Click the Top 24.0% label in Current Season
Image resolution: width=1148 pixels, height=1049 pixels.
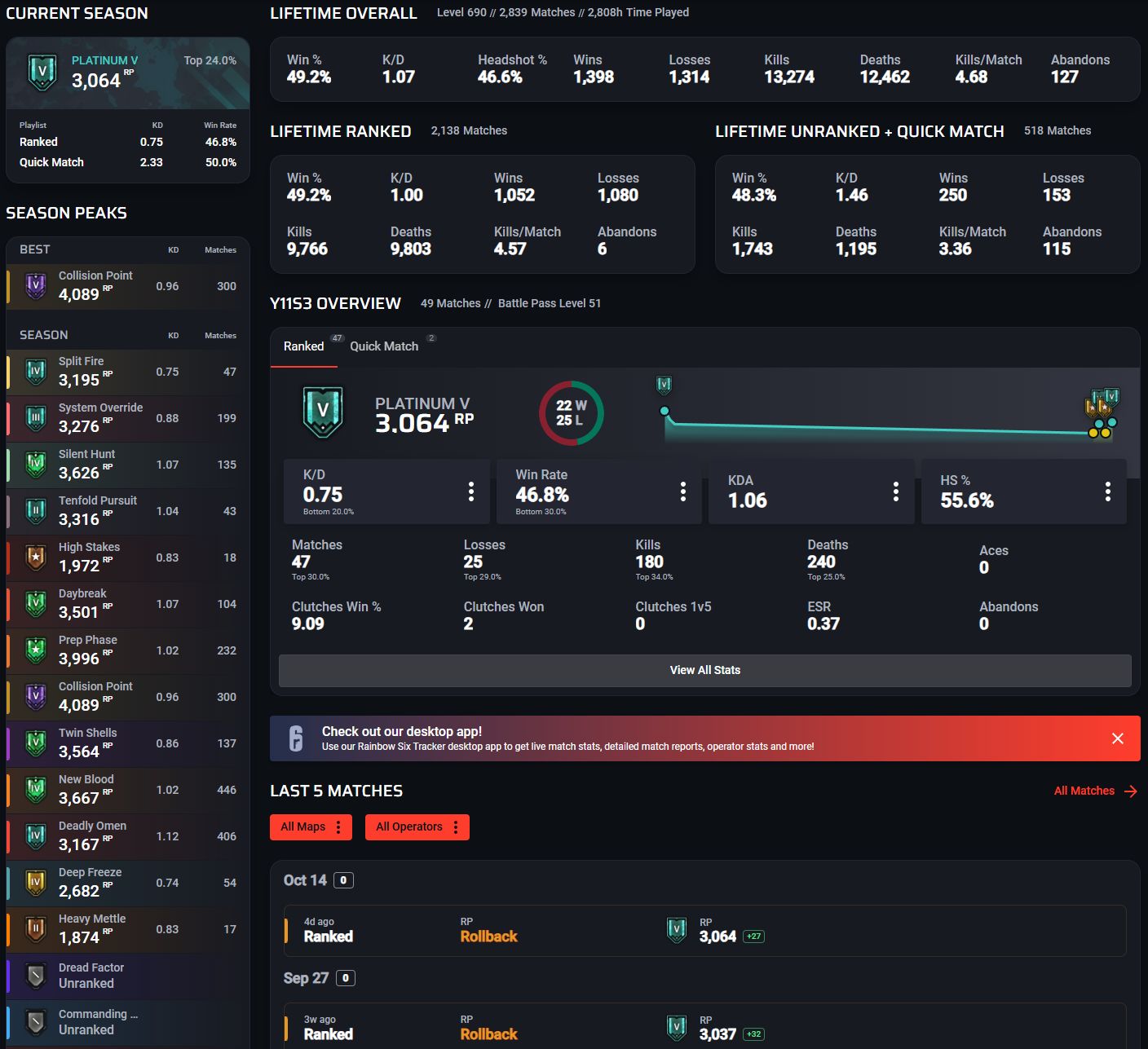210,60
